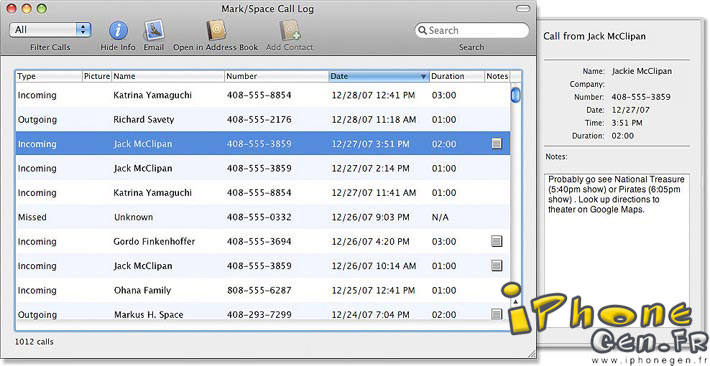
Task: Sort by the Duration column header
Action: click(x=457, y=76)
